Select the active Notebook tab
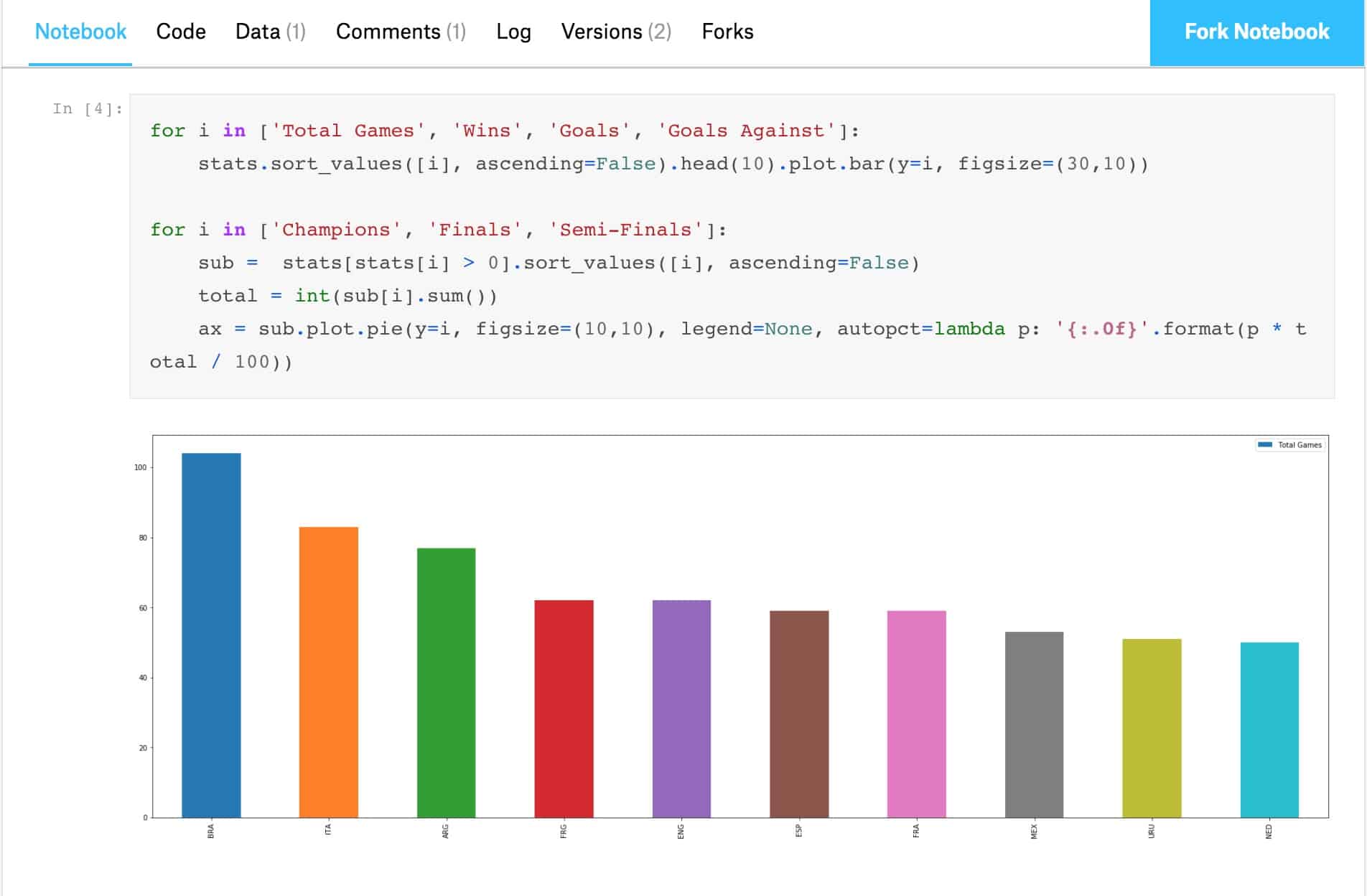This screenshot has width=1367, height=896. tap(80, 32)
